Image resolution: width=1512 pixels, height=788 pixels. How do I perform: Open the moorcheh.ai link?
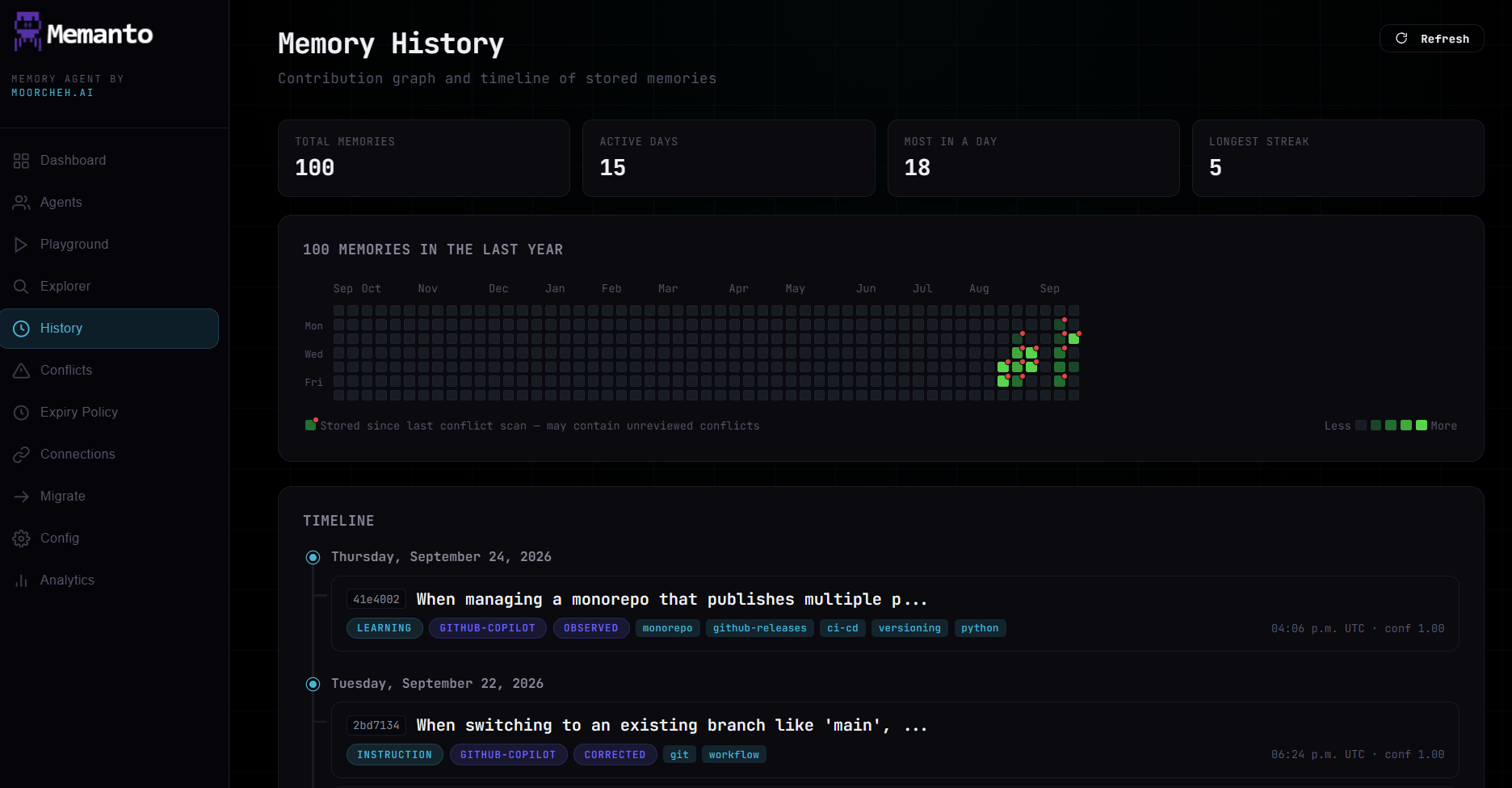point(52,93)
